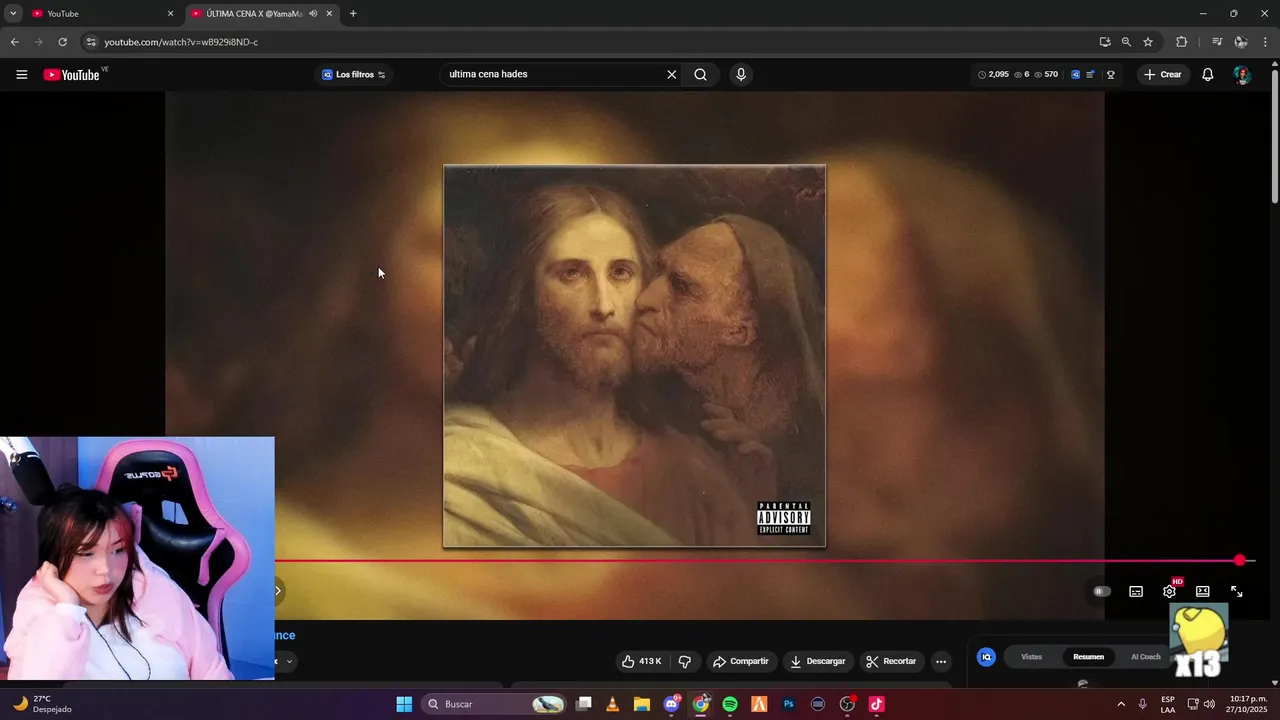Image resolution: width=1280 pixels, height=720 pixels.
Task: Show hidden system tray icons
Action: pos(1120,704)
